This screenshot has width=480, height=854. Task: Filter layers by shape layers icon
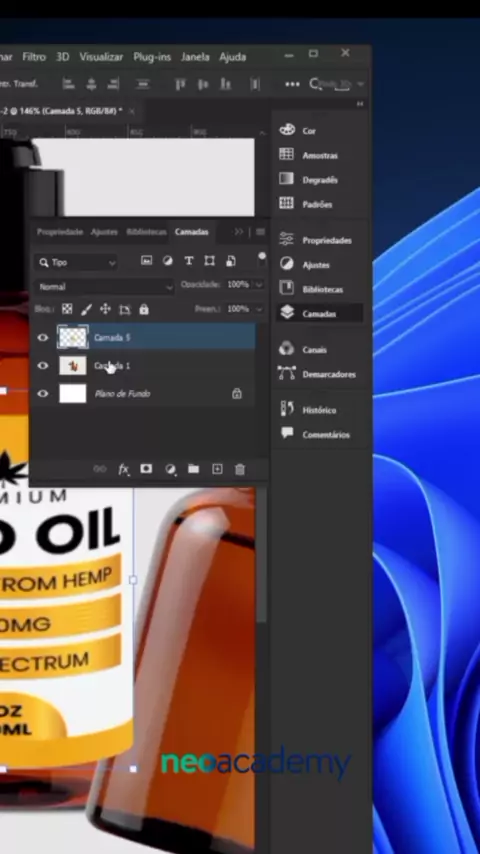(209, 260)
